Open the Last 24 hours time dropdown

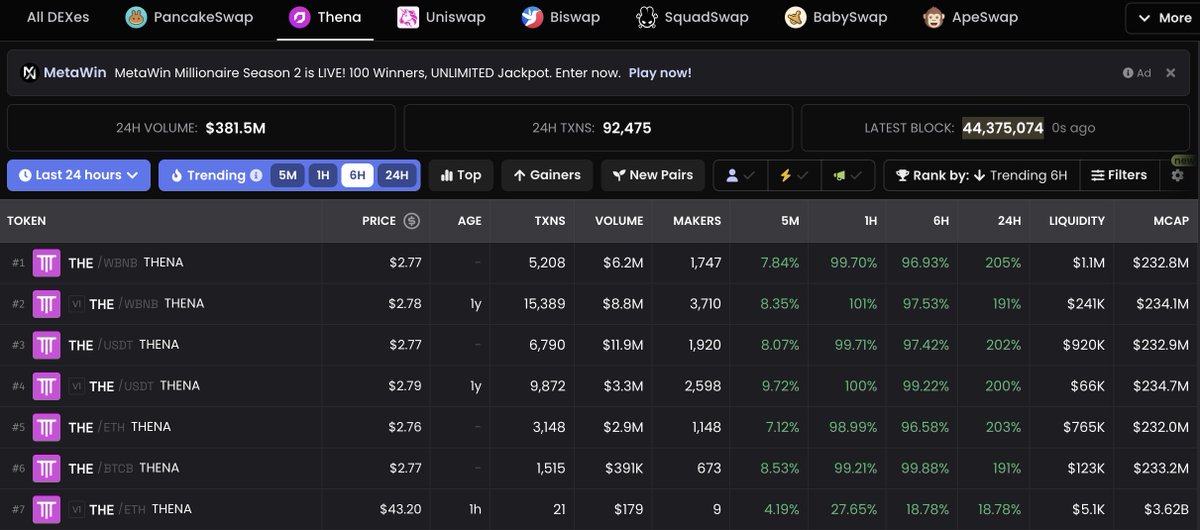79,175
